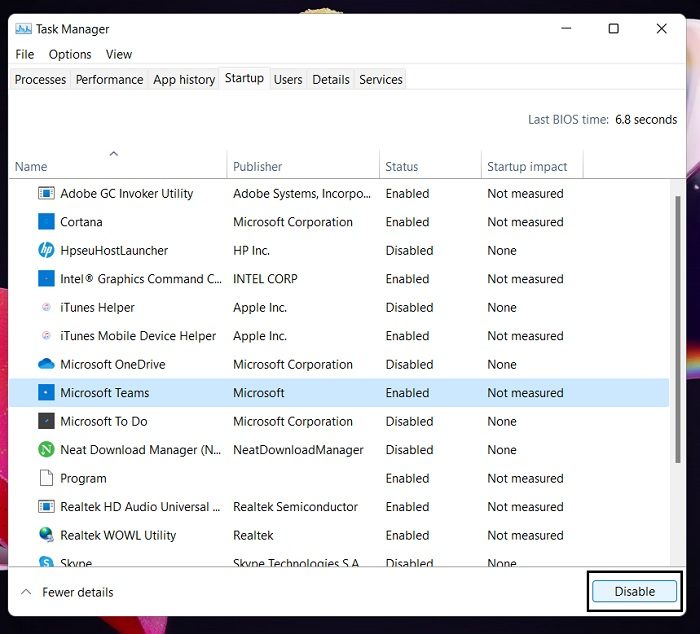Click the Realtek WOWL Utility icon
Viewport: 700px width, 634px height.
pos(46,536)
